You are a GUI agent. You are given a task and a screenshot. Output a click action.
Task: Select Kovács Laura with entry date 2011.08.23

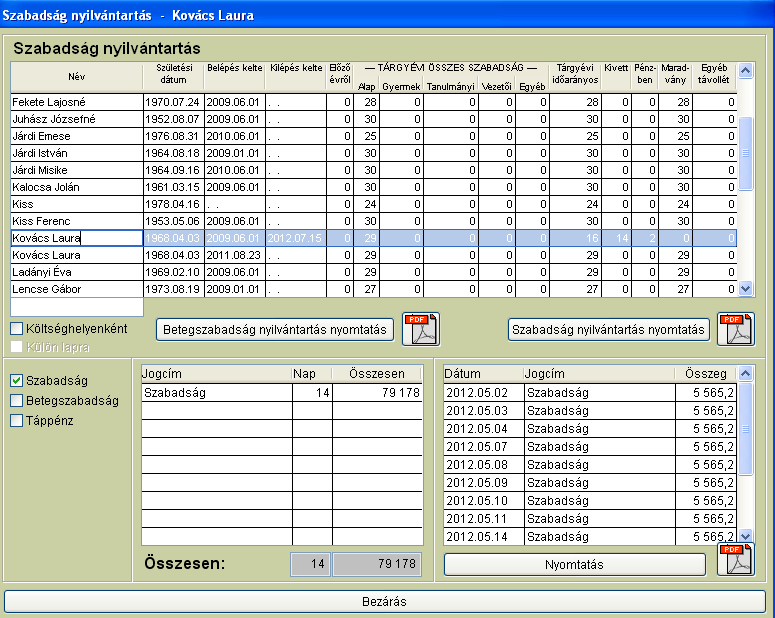(x=374, y=255)
